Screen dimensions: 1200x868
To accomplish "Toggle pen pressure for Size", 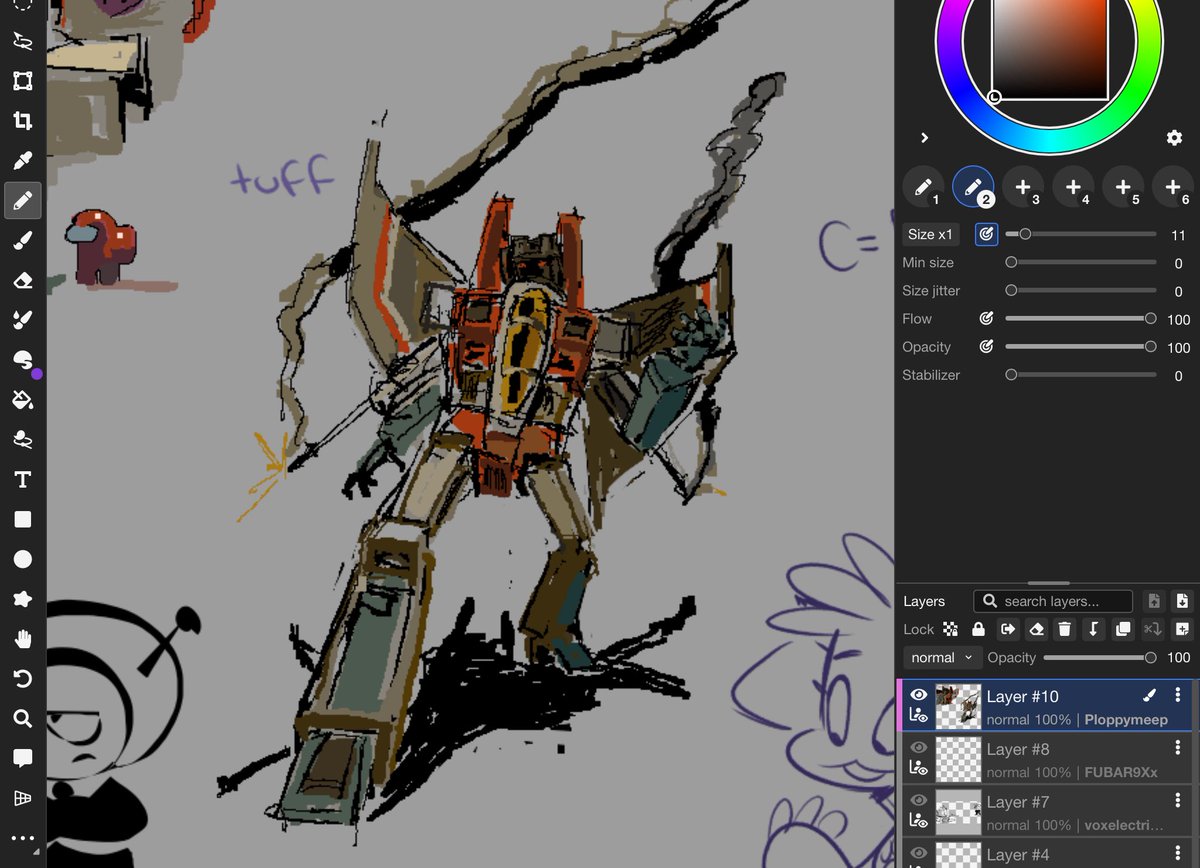I will coord(986,234).
